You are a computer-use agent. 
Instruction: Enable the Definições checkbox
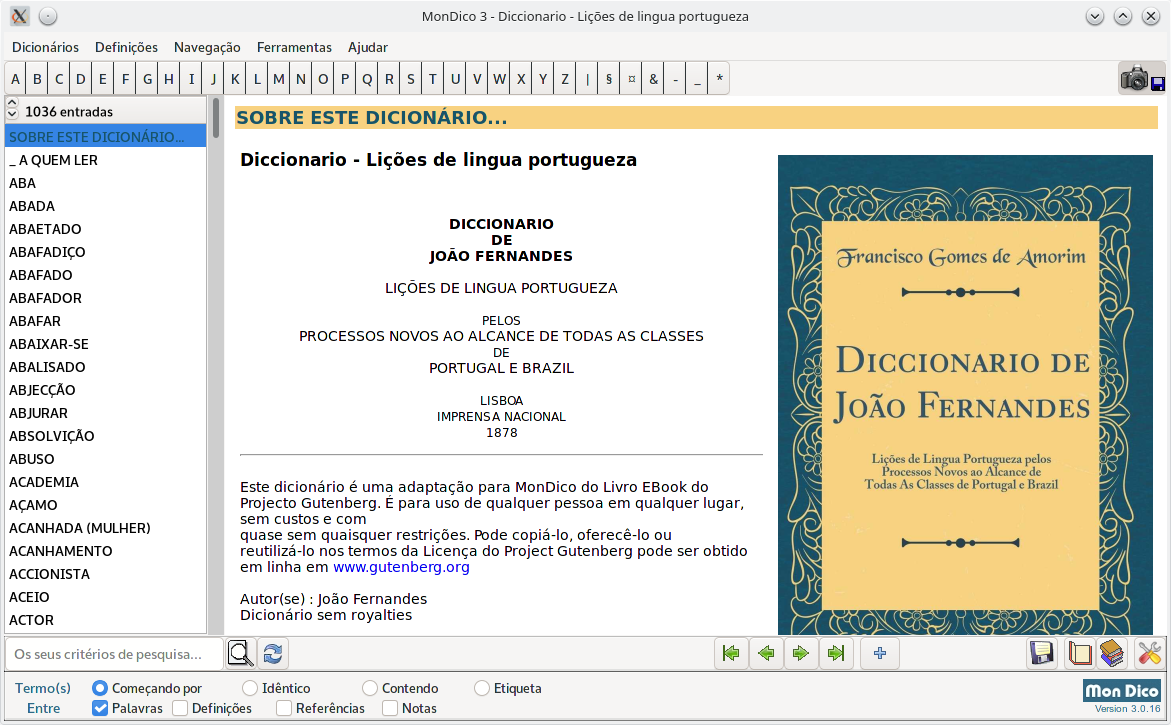[180, 708]
